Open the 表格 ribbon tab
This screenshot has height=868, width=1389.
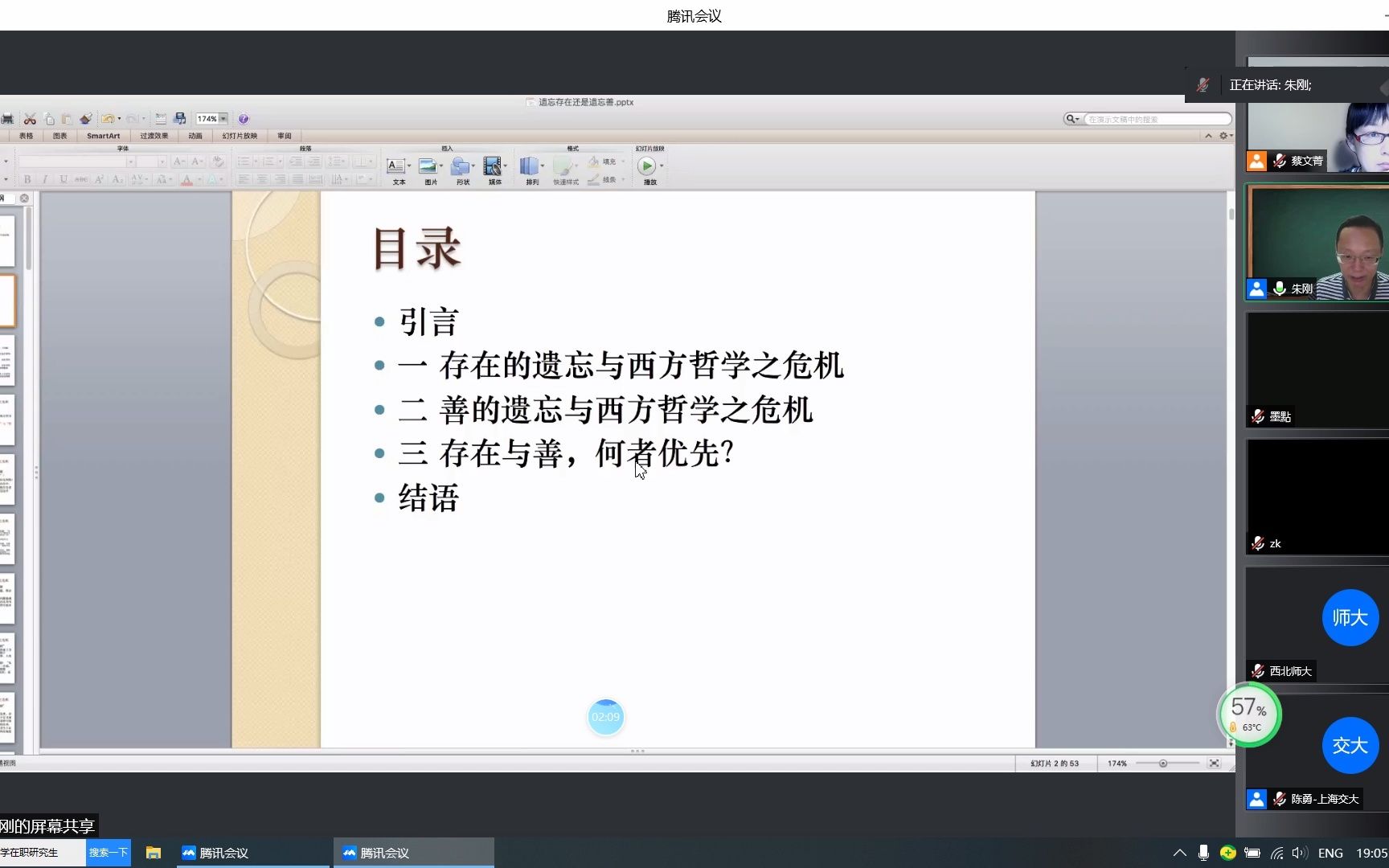pos(27,136)
